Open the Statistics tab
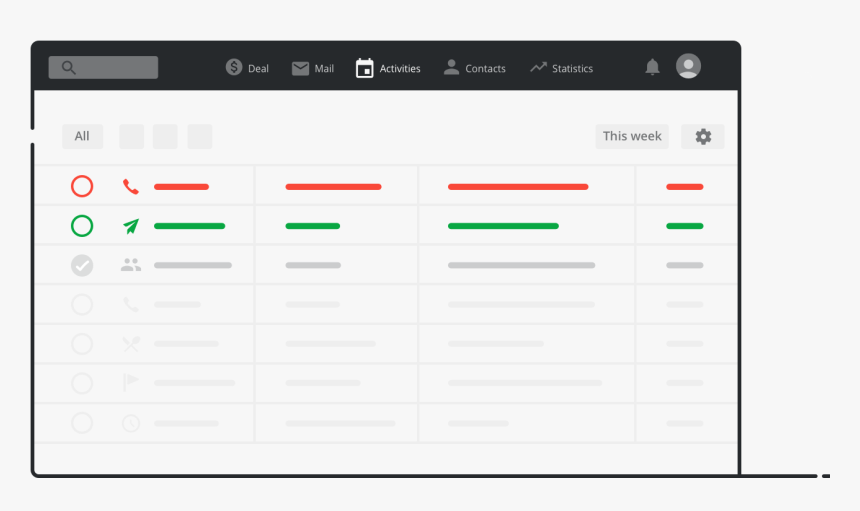The height and width of the screenshot is (511, 860). pos(561,68)
